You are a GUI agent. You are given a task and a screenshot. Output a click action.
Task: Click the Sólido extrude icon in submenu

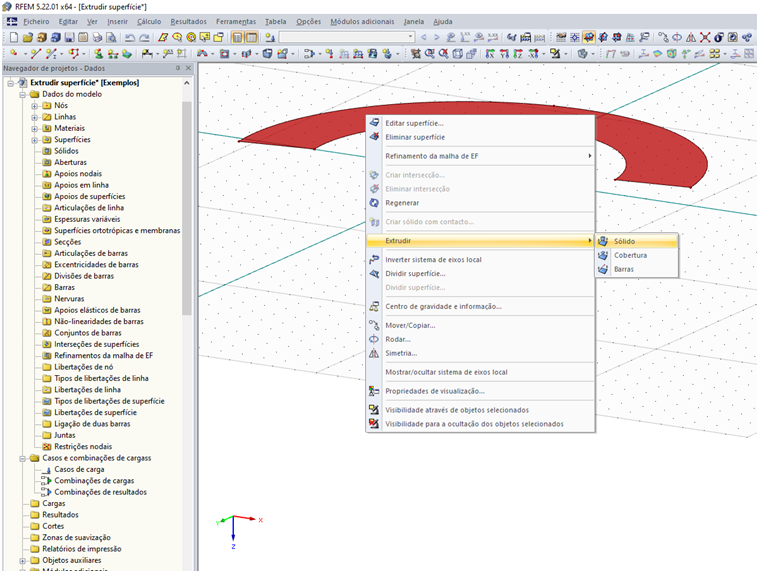coord(603,241)
